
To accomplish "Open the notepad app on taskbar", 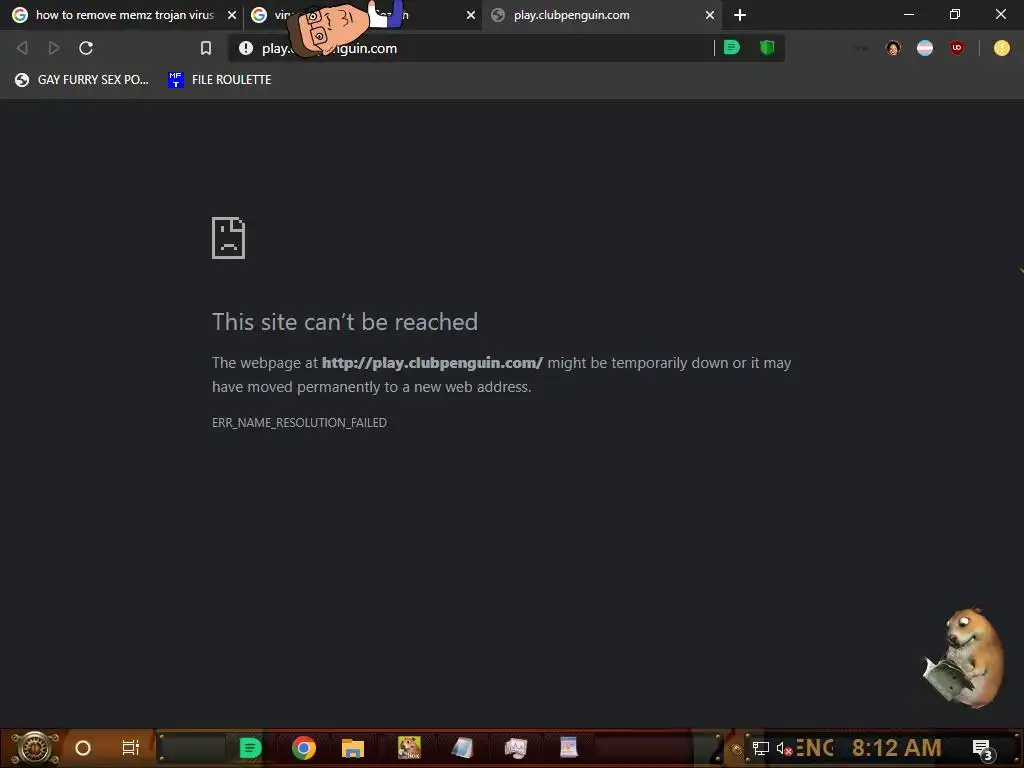I will pyautogui.click(x=462, y=748).
